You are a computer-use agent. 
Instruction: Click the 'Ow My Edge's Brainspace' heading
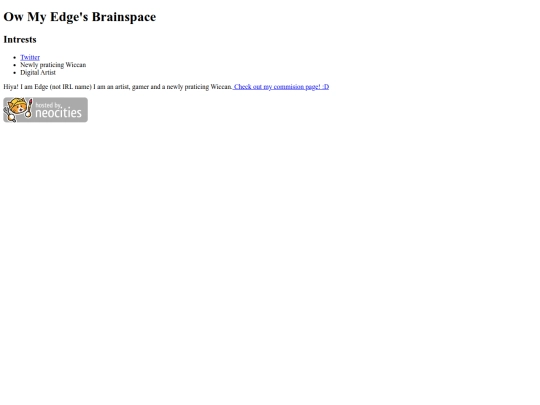(80, 17)
